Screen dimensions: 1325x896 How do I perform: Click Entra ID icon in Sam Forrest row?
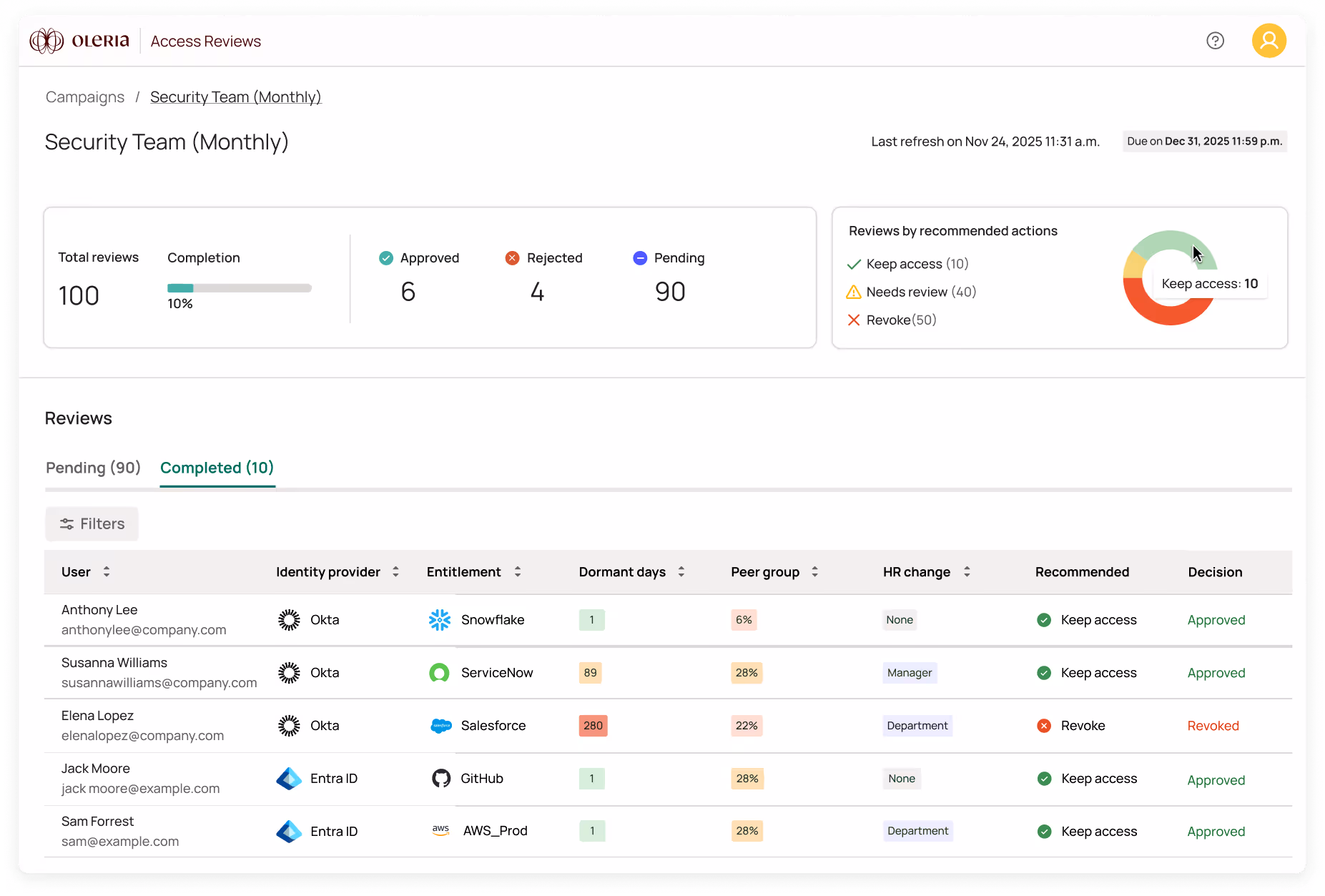point(289,832)
